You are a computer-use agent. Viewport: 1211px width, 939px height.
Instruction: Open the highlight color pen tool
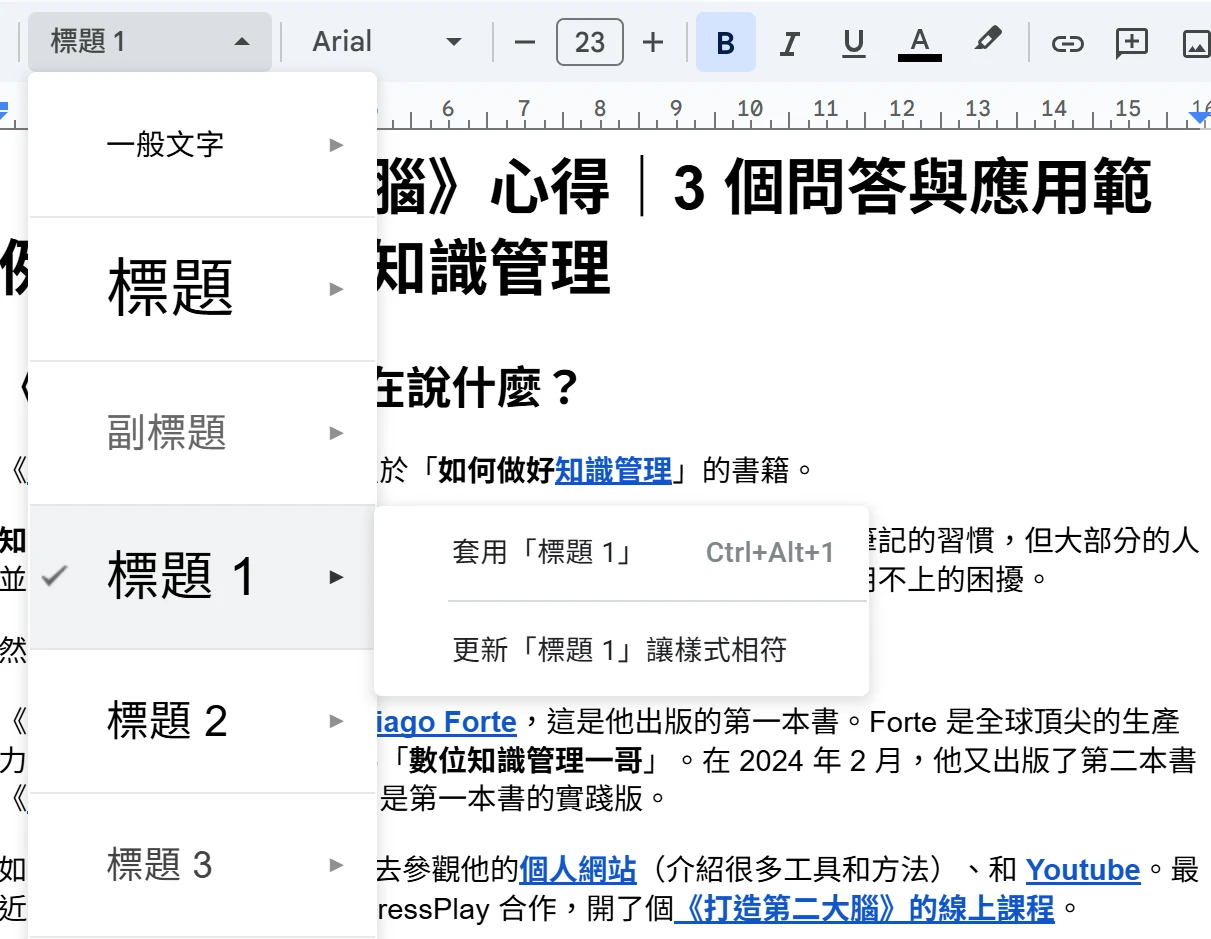[x=987, y=42]
